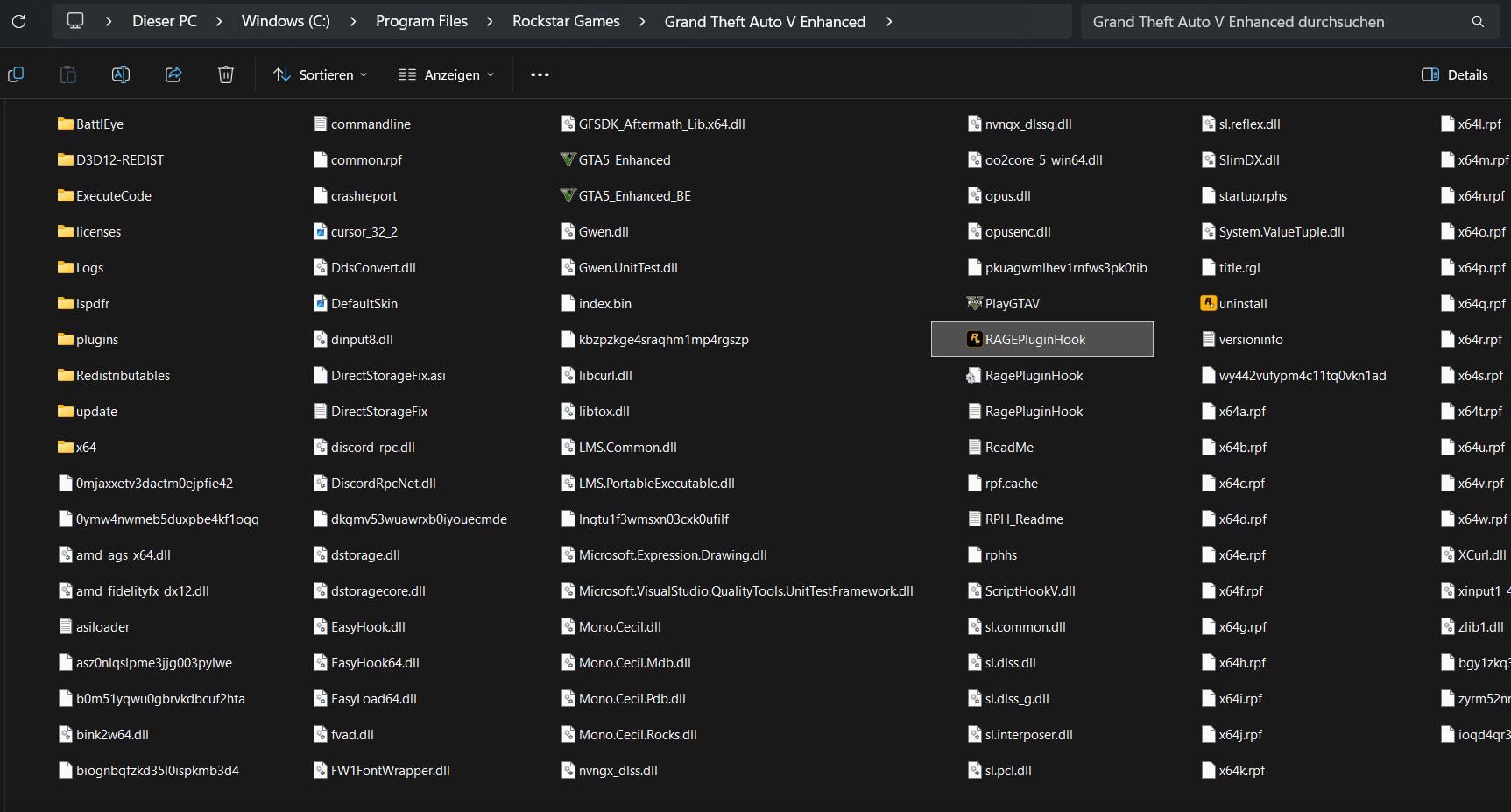The height and width of the screenshot is (812, 1511).
Task: Select the cursor_32_2 image file
Action: tap(356, 231)
